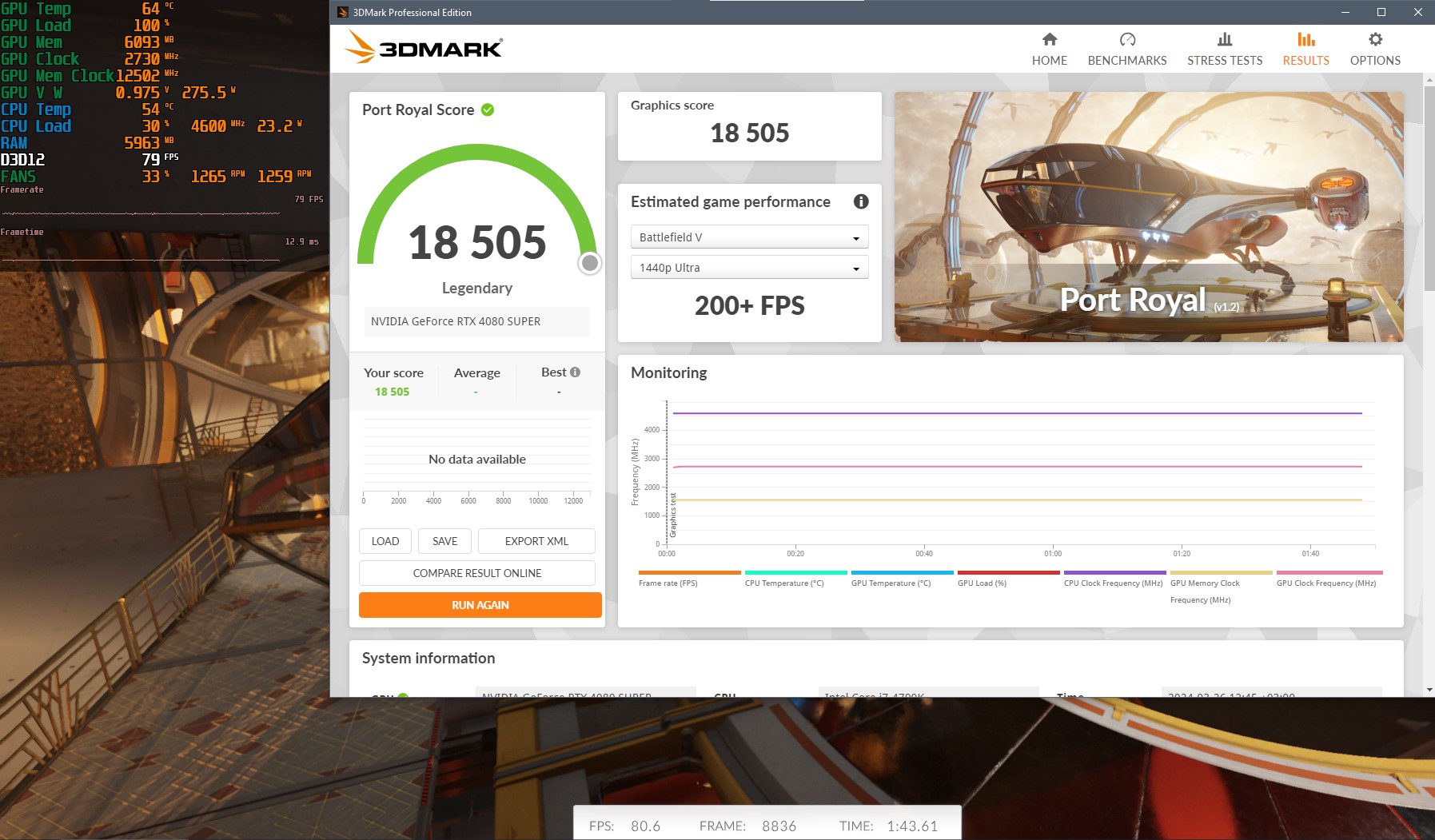Click the Port Royal Score title
The width and height of the screenshot is (1435, 840).
[x=418, y=109]
